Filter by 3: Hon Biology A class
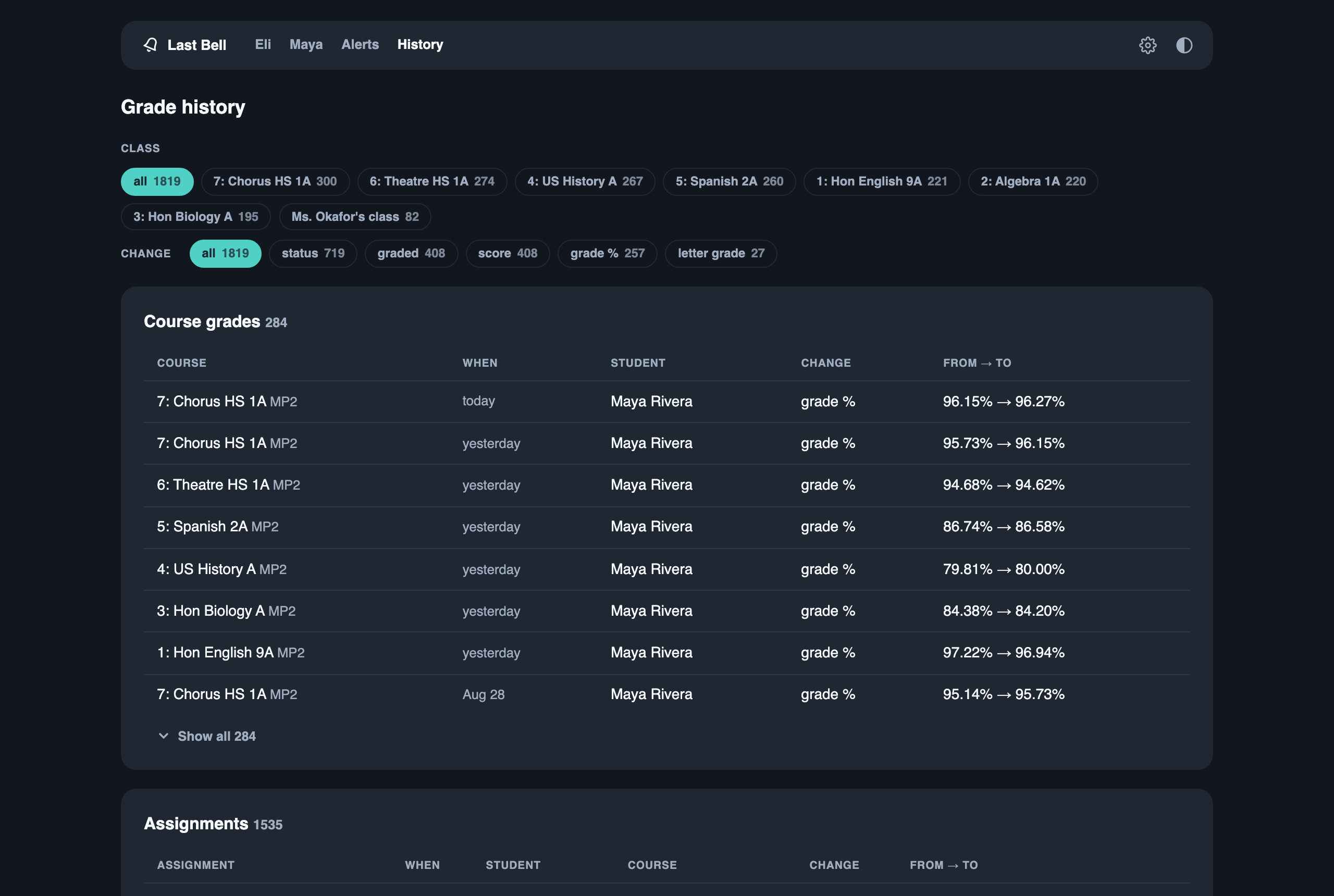Viewport: 1334px width, 896px height. 196,217
